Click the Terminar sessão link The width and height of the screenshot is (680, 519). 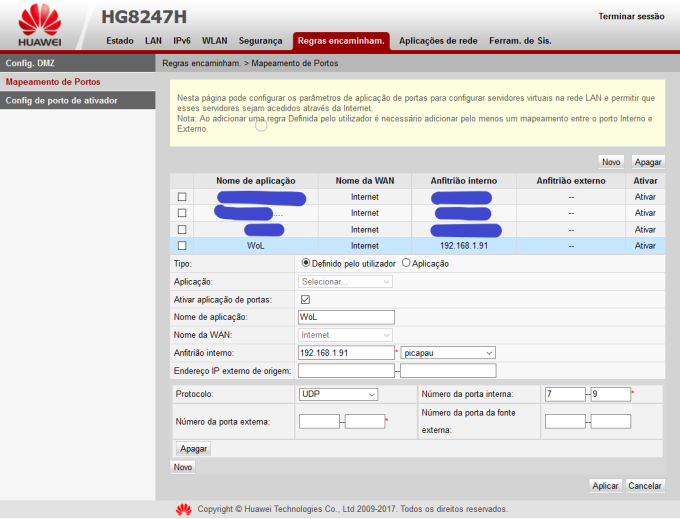point(630,16)
